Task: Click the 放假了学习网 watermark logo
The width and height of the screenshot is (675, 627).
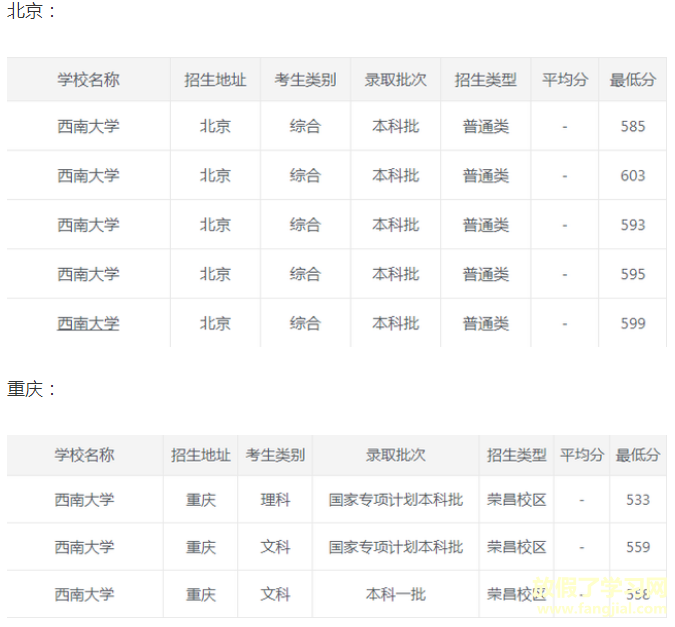Action: point(601,595)
